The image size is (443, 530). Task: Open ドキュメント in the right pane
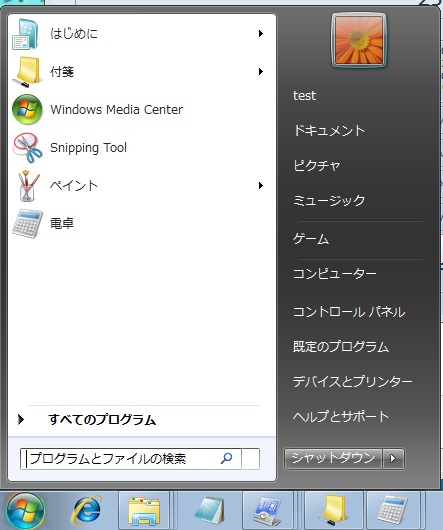(329, 130)
